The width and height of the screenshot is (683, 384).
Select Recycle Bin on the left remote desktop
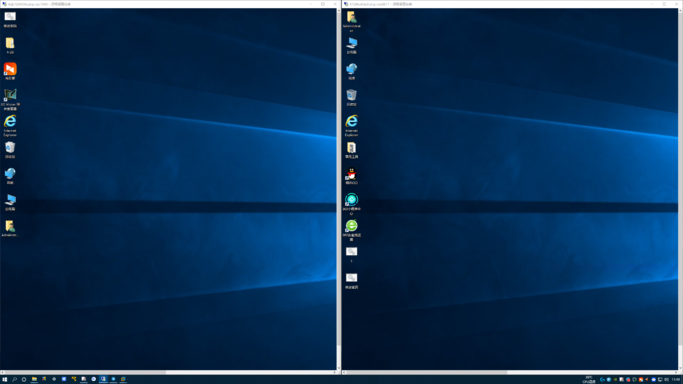tap(10, 150)
